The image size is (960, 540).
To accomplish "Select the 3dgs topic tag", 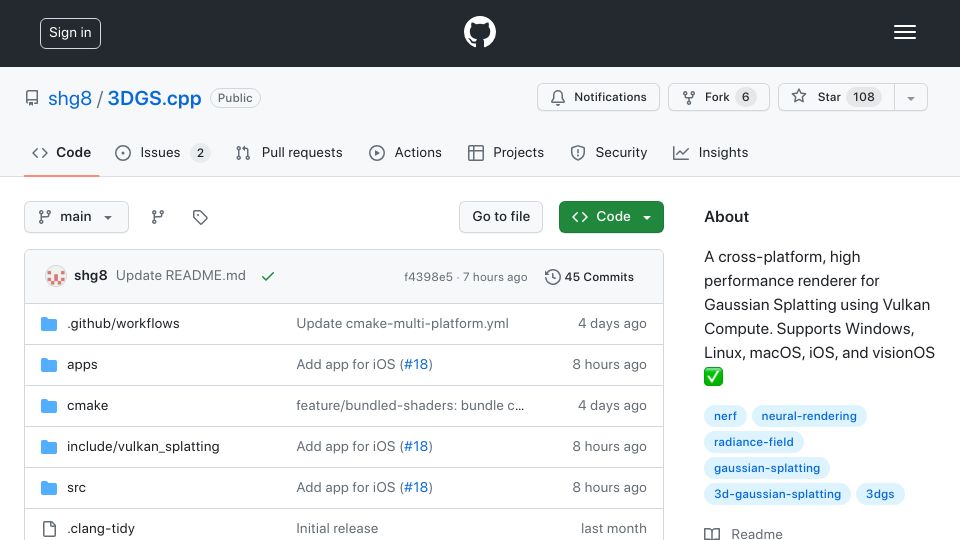I will point(880,494).
